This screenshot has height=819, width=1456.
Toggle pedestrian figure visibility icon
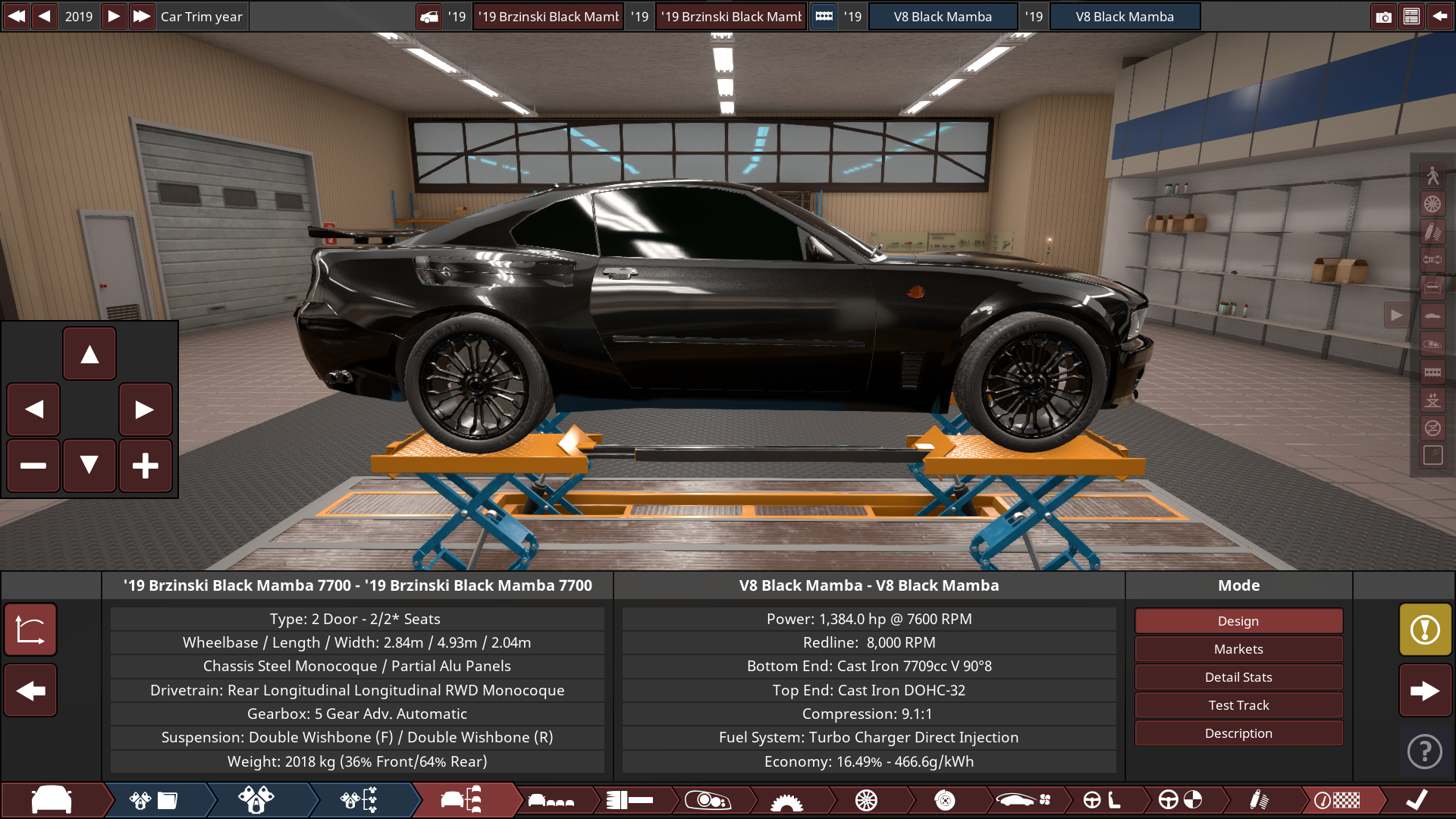click(x=1432, y=175)
